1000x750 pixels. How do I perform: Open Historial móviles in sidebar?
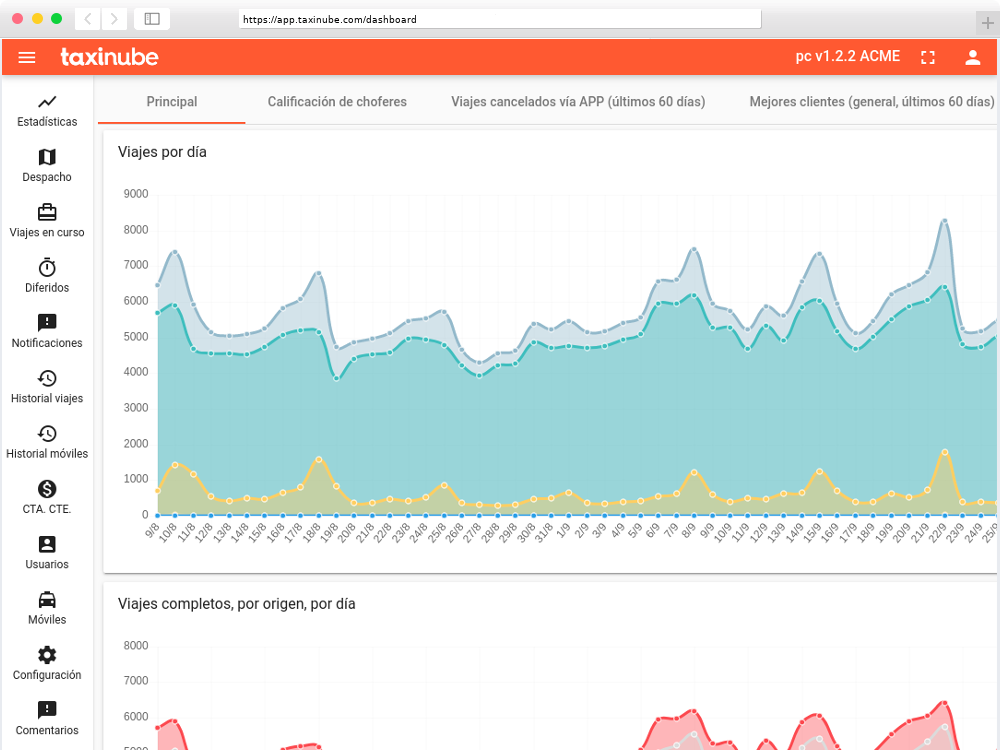click(47, 434)
